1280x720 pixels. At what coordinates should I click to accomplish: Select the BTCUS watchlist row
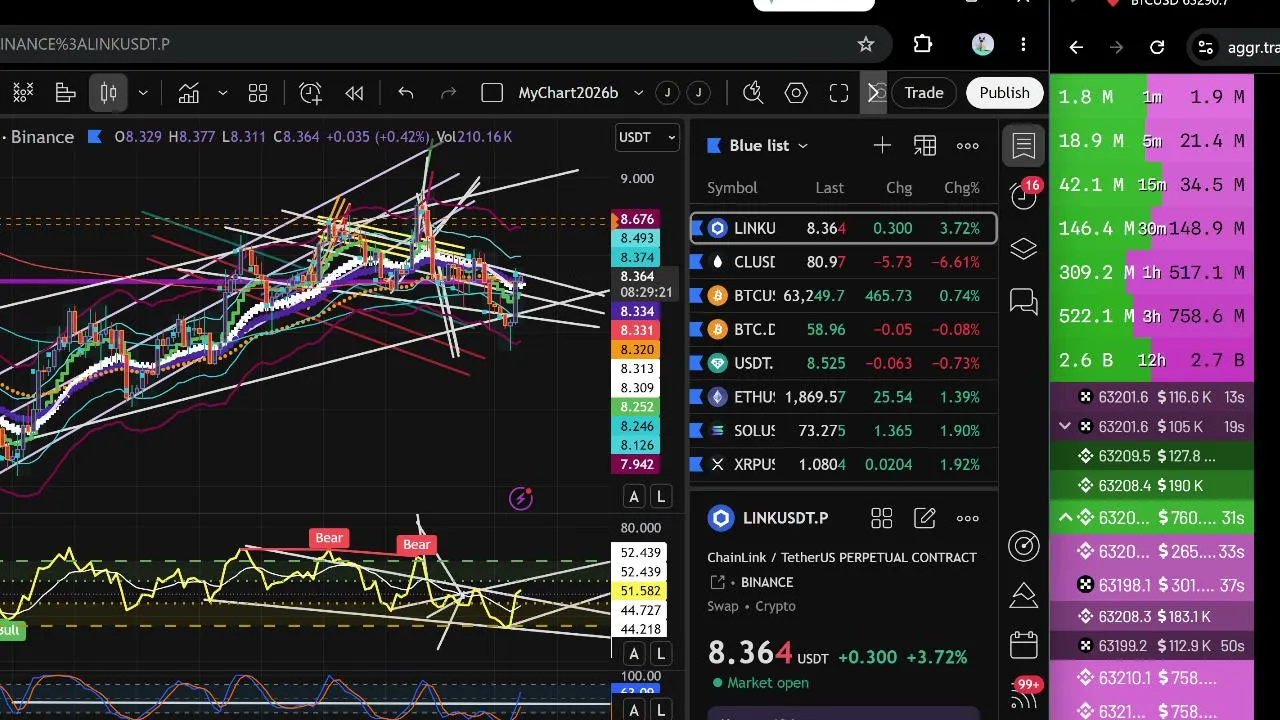pos(844,296)
